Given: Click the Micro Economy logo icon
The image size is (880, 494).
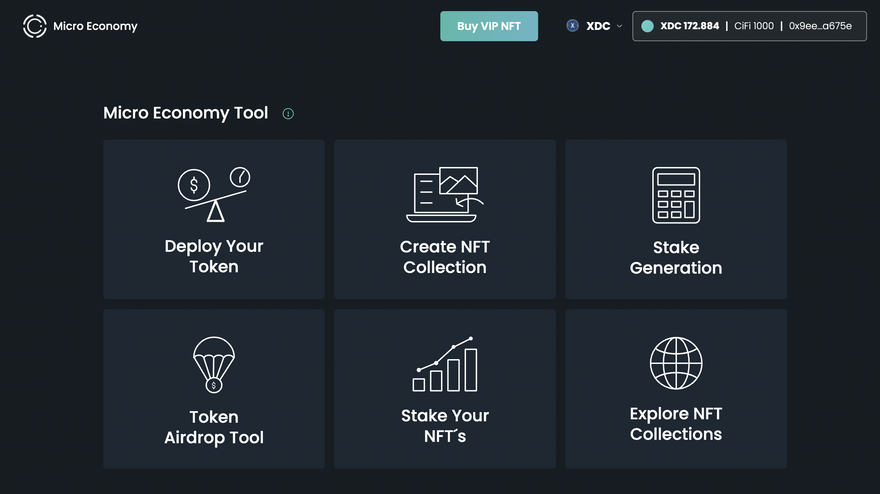Looking at the screenshot, I should point(35,26).
